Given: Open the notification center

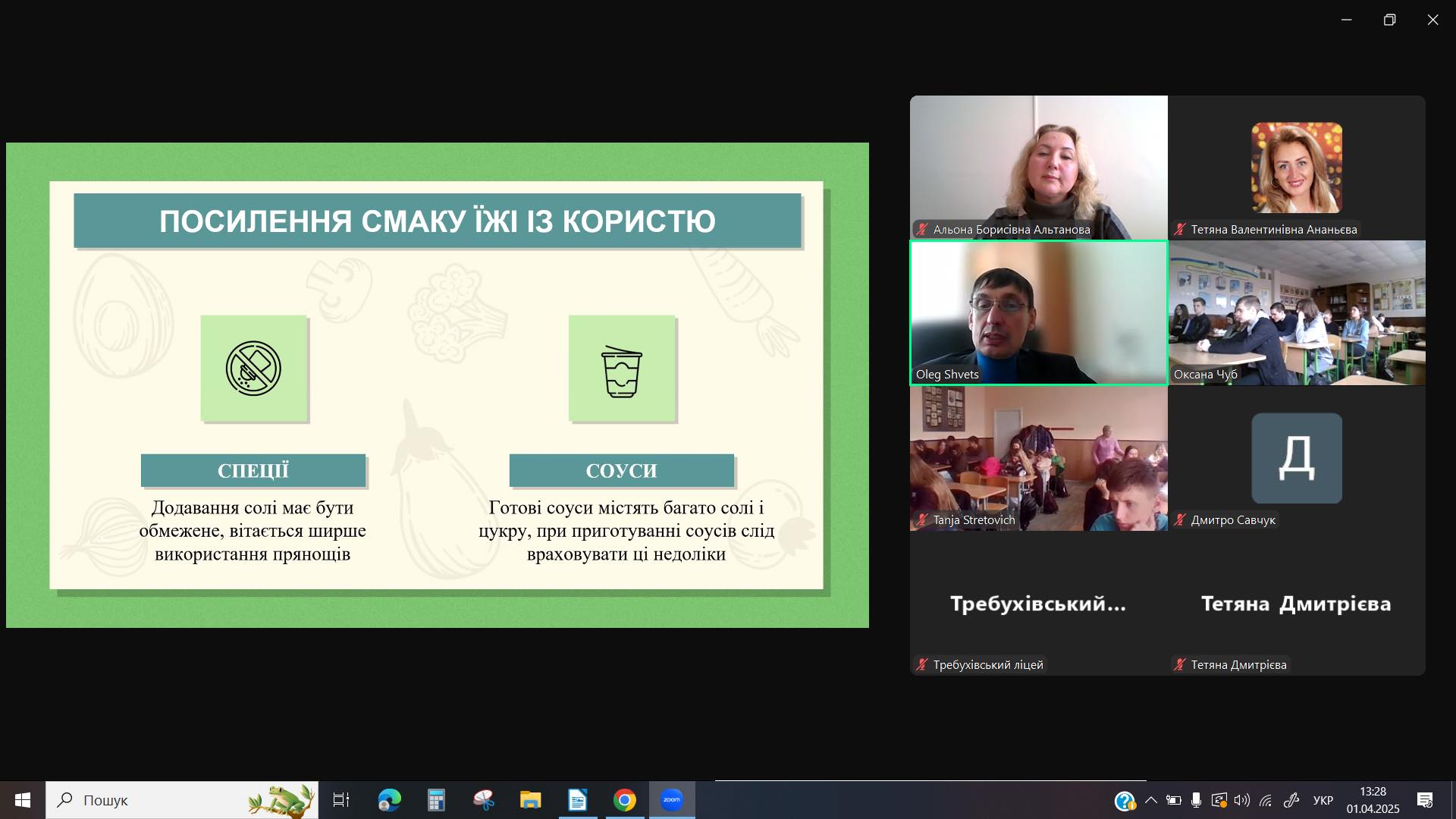Looking at the screenshot, I should [x=1425, y=800].
